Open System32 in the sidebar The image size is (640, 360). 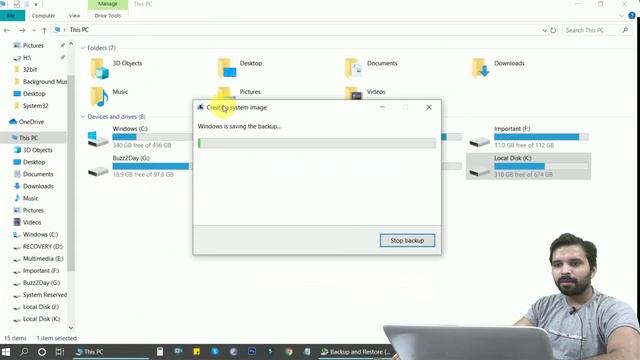pos(36,106)
